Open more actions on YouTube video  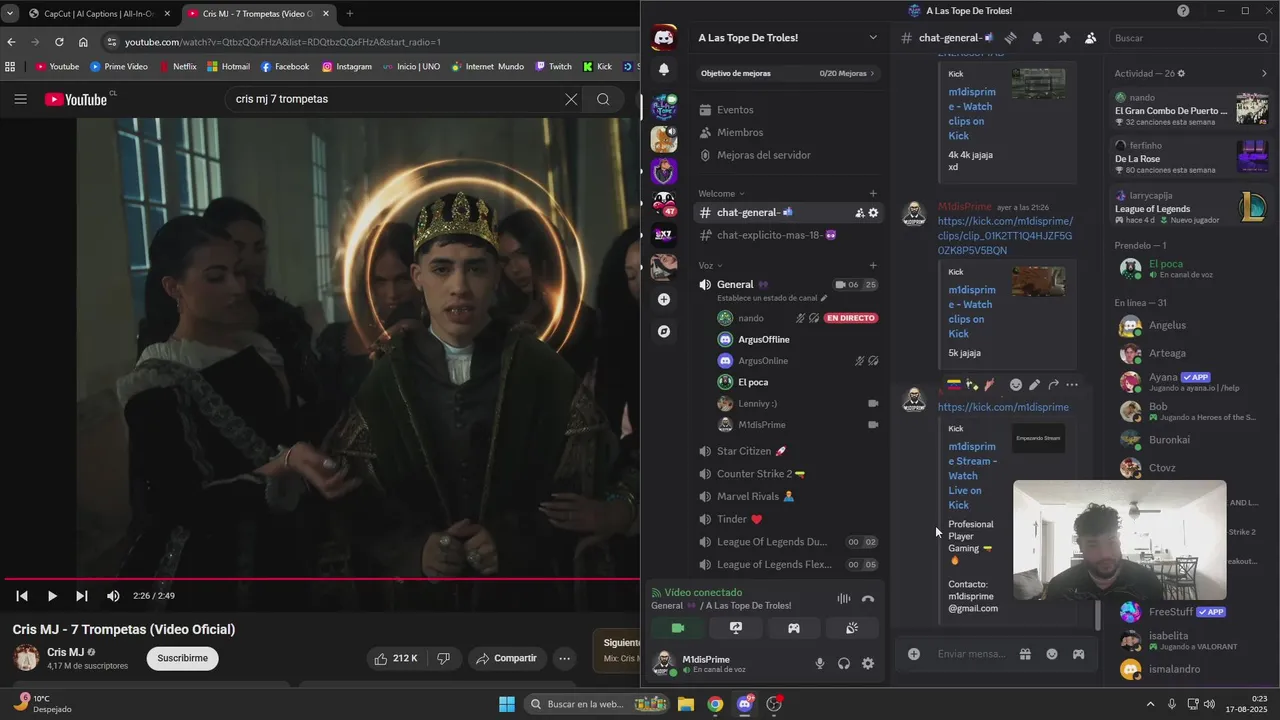pyautogui.click(x=565, y=658)
